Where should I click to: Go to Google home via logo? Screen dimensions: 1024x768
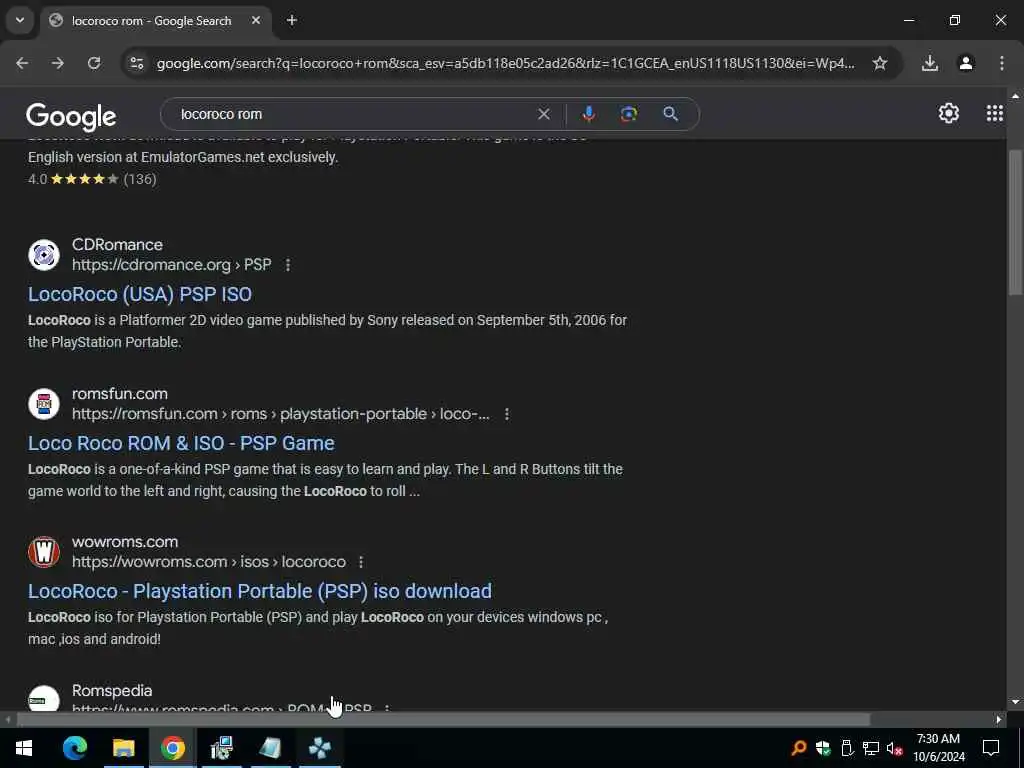pos(71,116)
